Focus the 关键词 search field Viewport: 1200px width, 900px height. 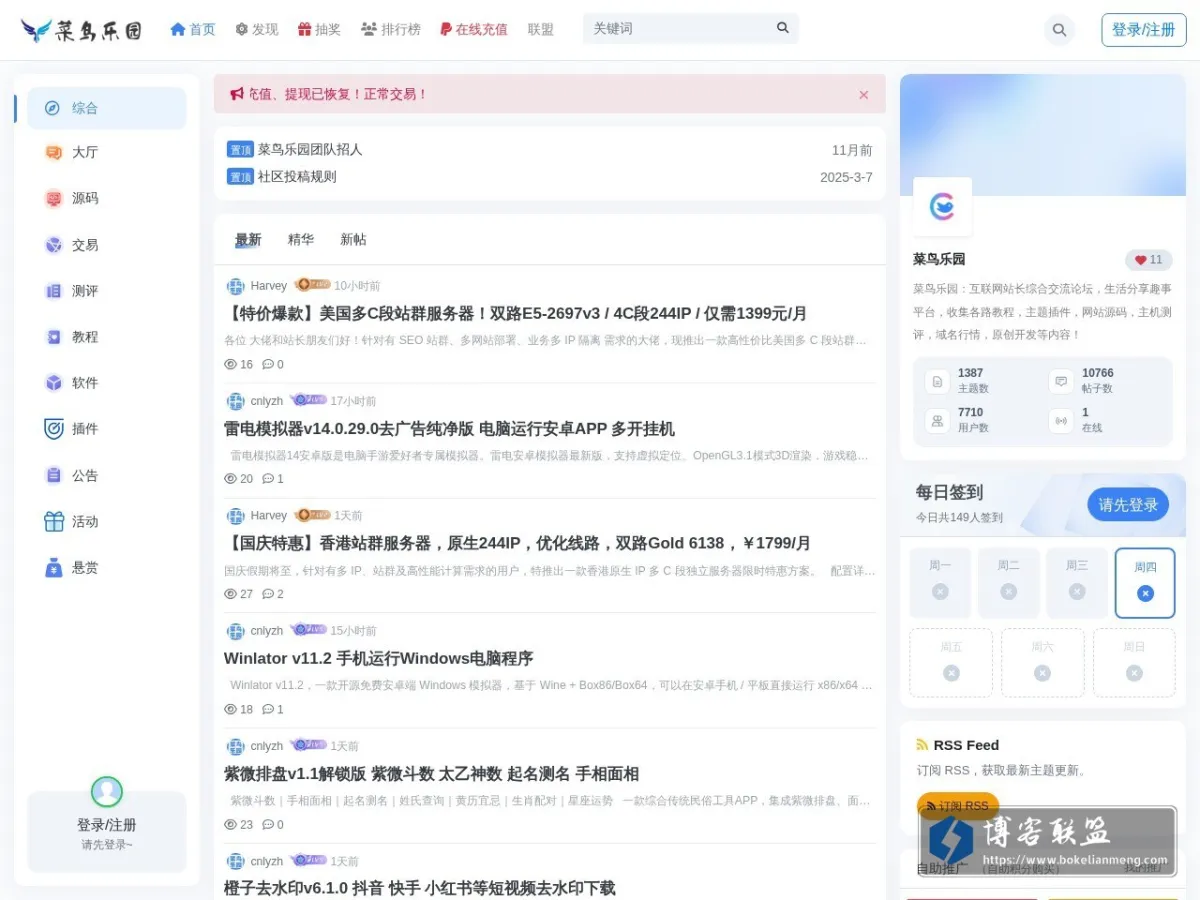tap(680, 28)
